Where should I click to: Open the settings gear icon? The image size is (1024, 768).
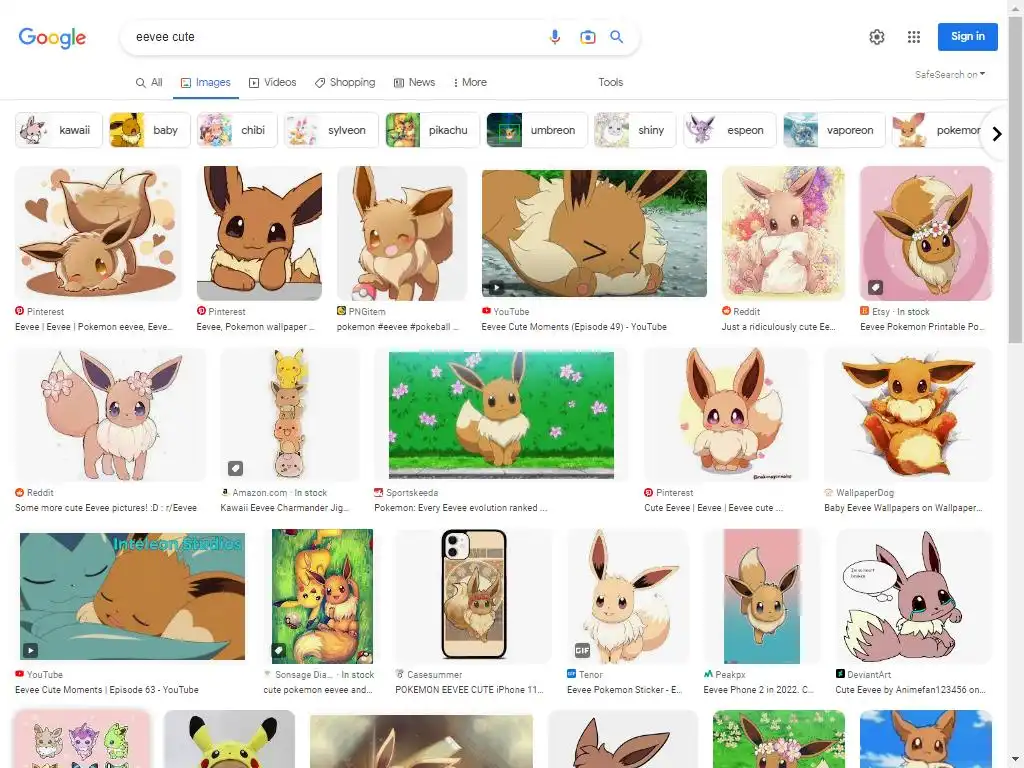(876, 37)
